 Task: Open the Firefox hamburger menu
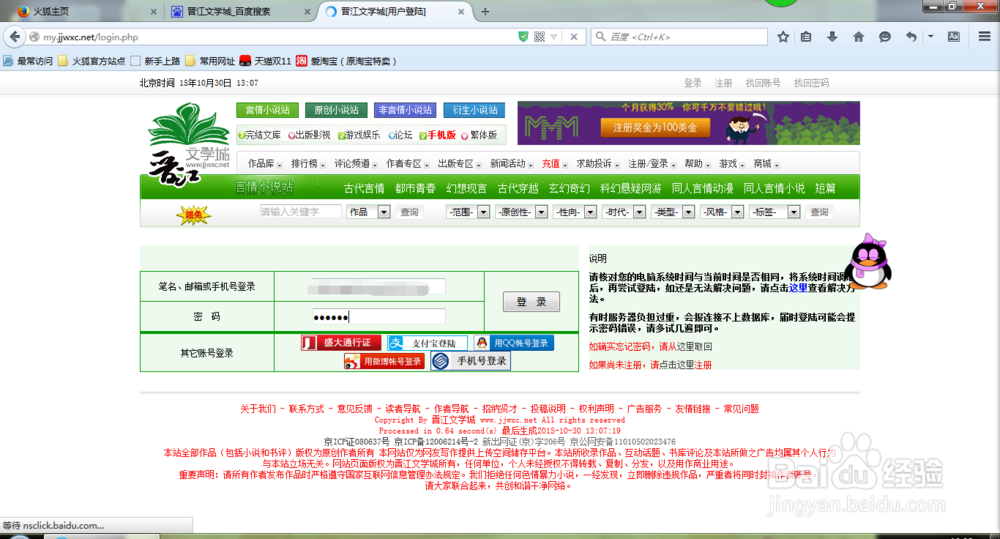pos(985,37)
